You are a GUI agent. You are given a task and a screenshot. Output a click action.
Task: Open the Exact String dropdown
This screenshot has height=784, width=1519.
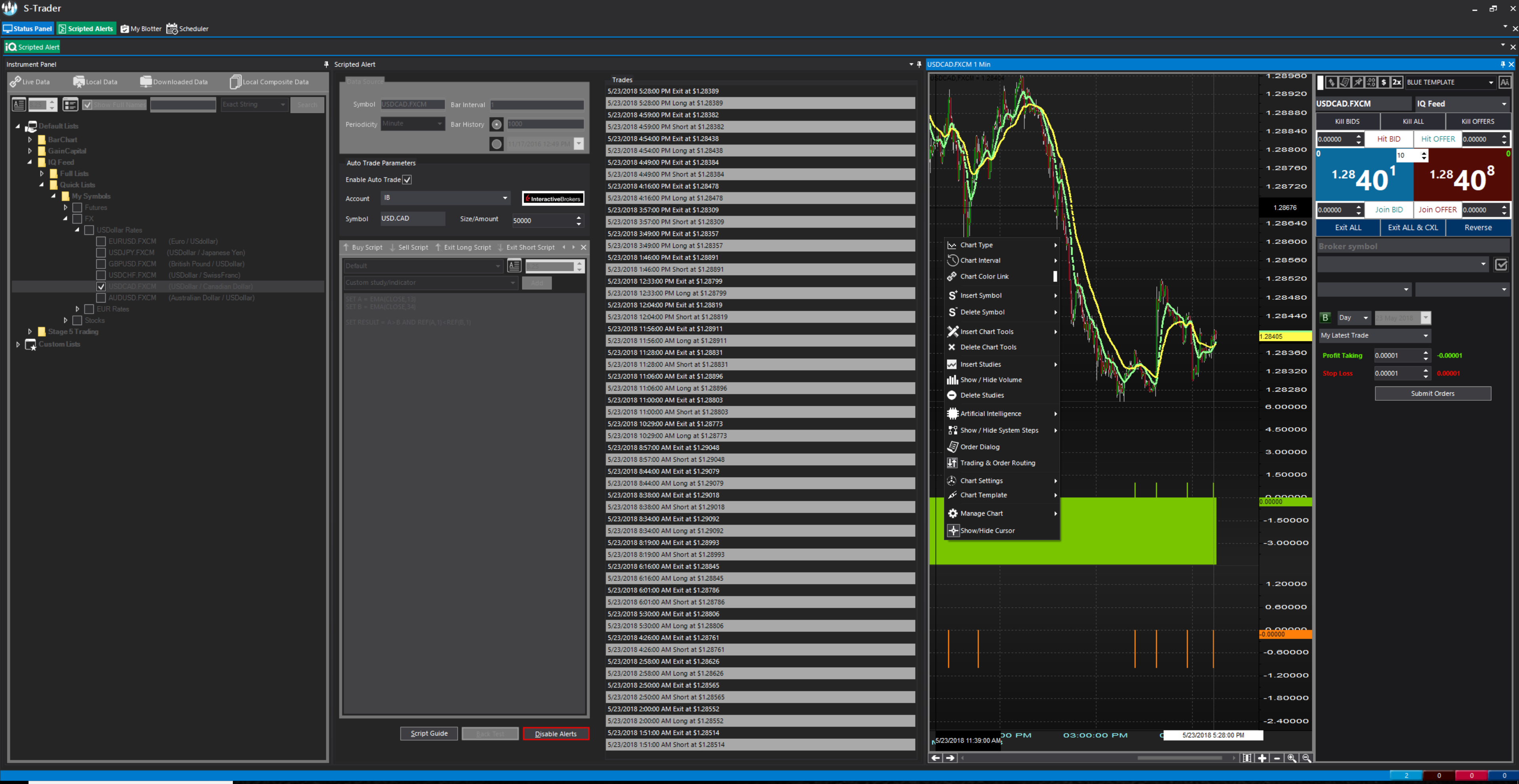tap(254, 105)
